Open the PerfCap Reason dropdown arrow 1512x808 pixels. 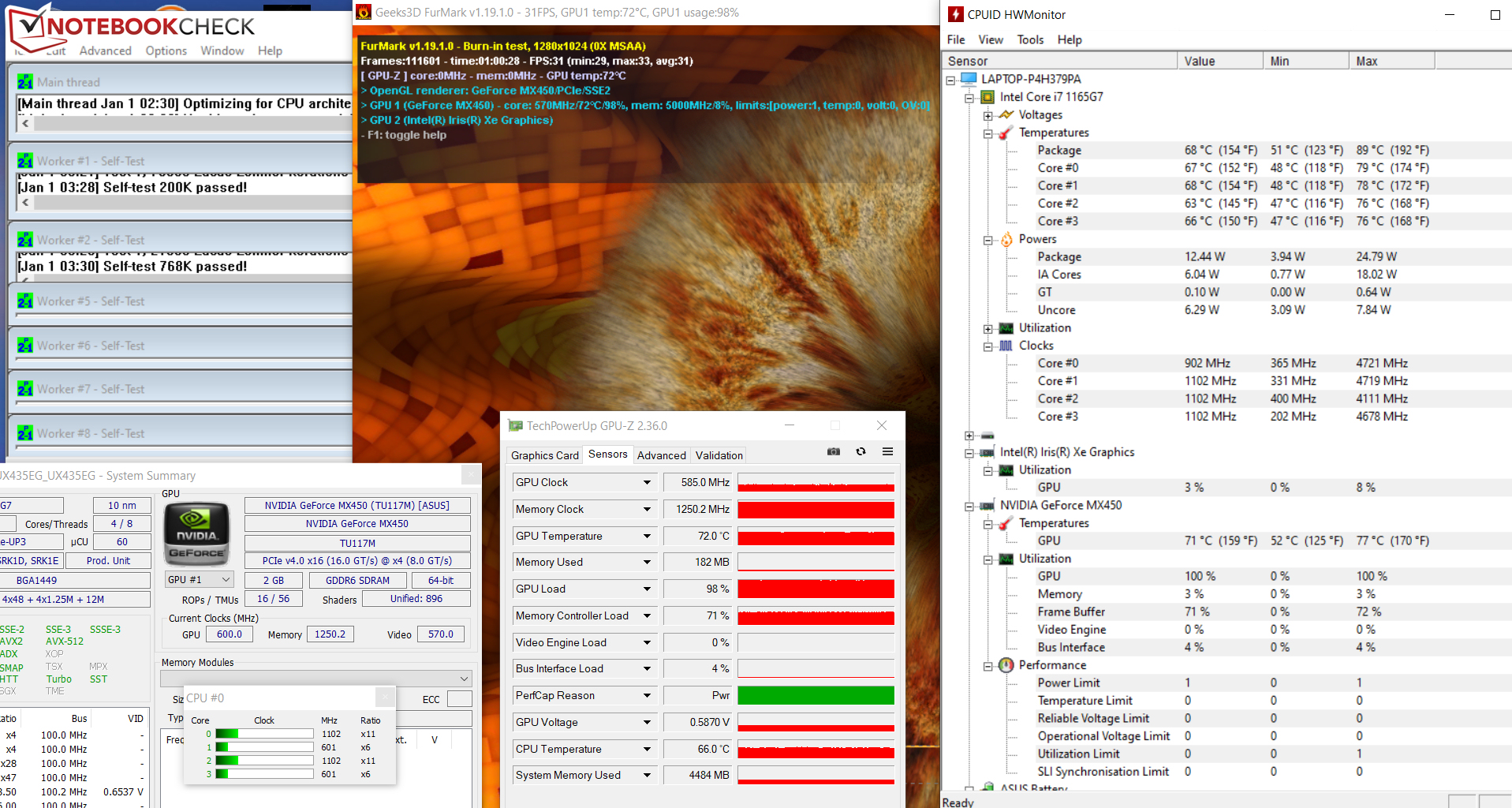point(647,695)
